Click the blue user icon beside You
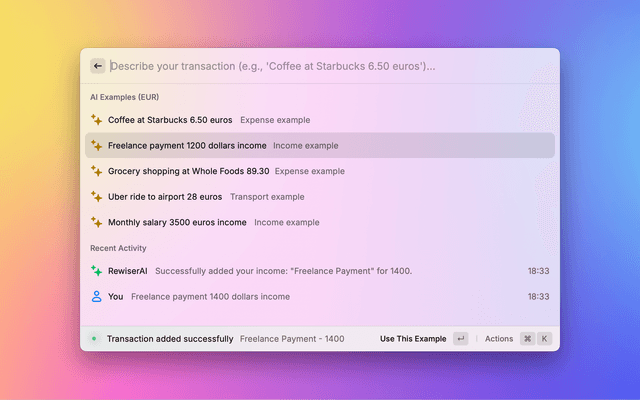 [97, 296]
